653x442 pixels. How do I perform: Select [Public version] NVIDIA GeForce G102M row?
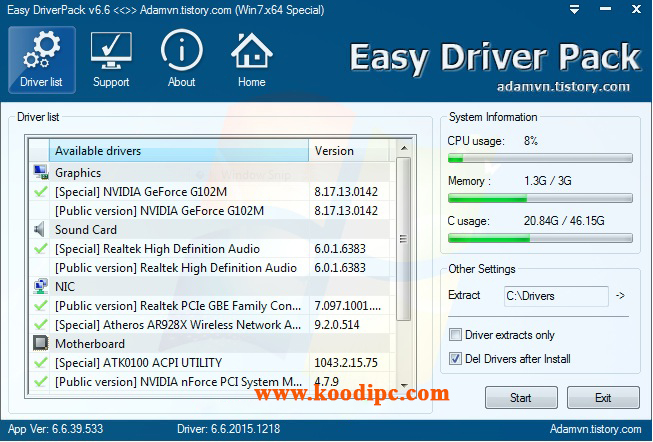click(210, 211)
